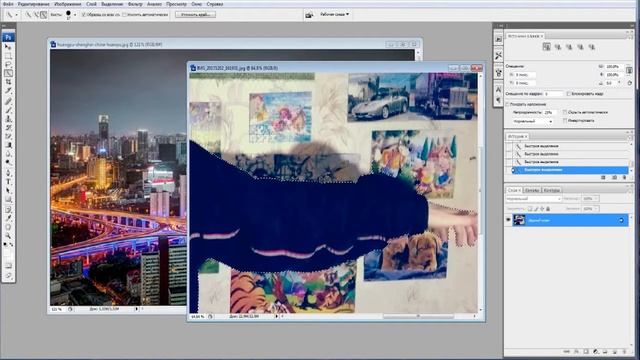Select the Healing Brush tool
Image resolution: width=640 pixels, height=360 pixels.
(8, 101)
